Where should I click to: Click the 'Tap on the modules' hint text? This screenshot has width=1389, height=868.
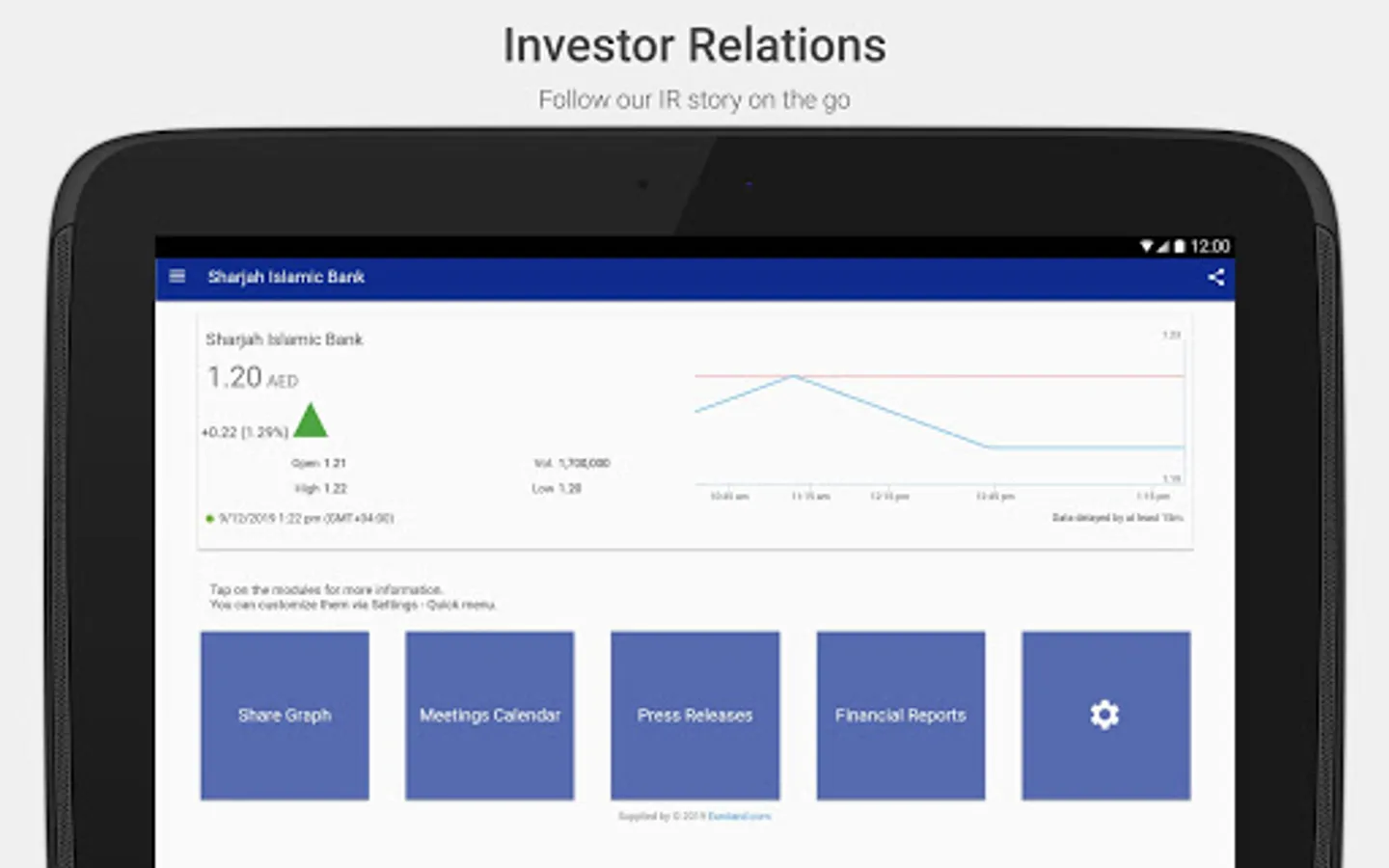point(353,597)
